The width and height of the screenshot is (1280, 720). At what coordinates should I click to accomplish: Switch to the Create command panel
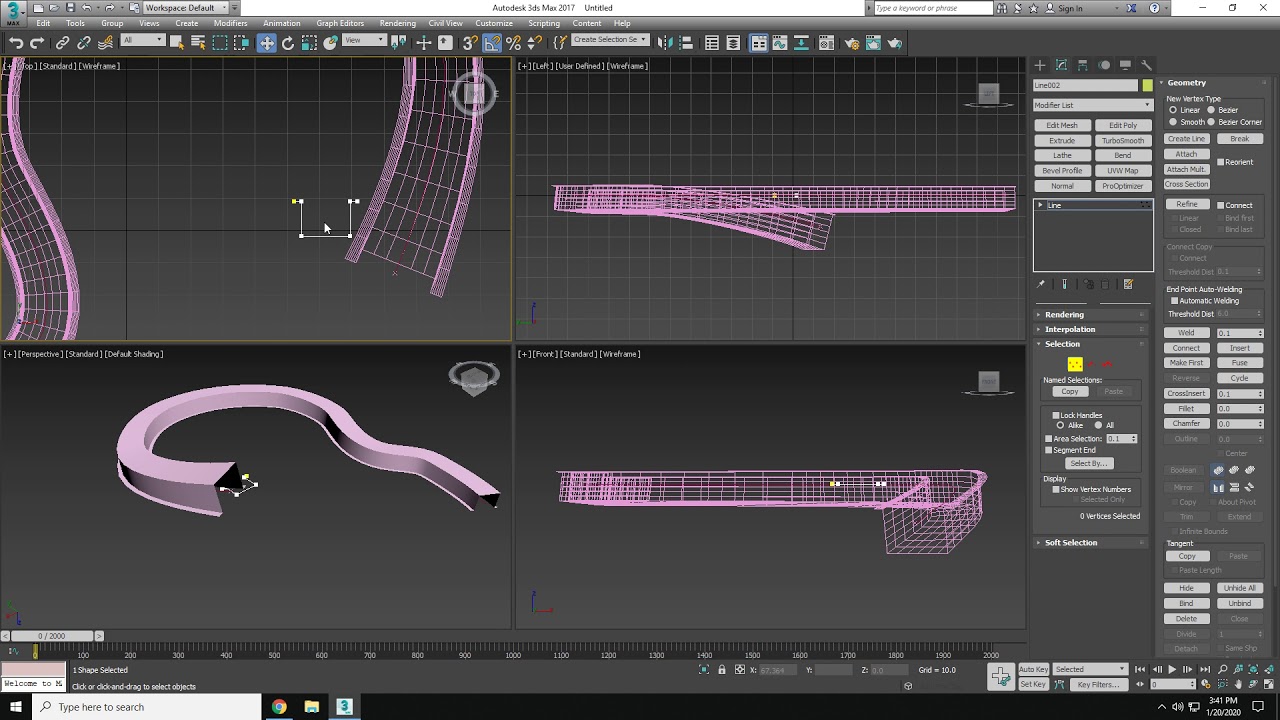tap(1040, 65)
